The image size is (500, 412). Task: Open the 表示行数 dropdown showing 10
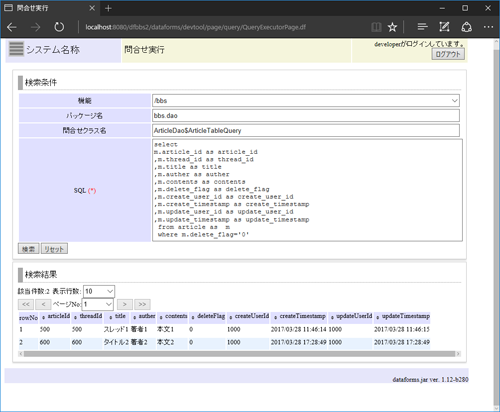tap(99, 291)
